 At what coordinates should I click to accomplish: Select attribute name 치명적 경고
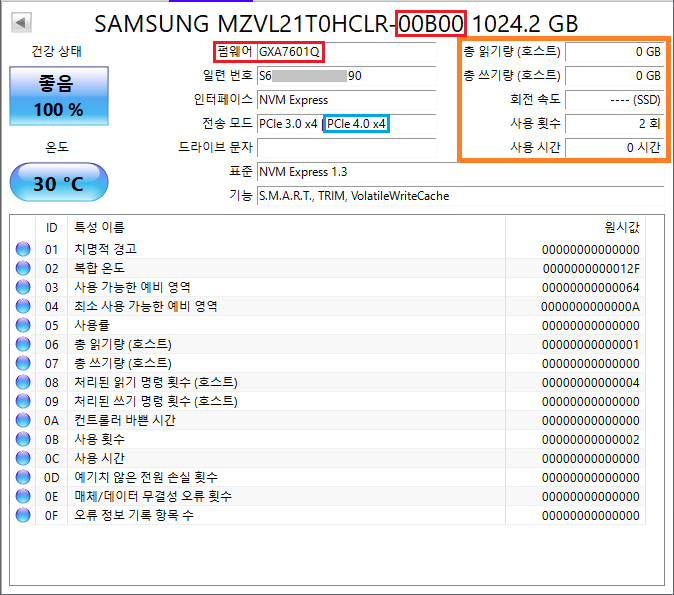click(x=105, y=249)
